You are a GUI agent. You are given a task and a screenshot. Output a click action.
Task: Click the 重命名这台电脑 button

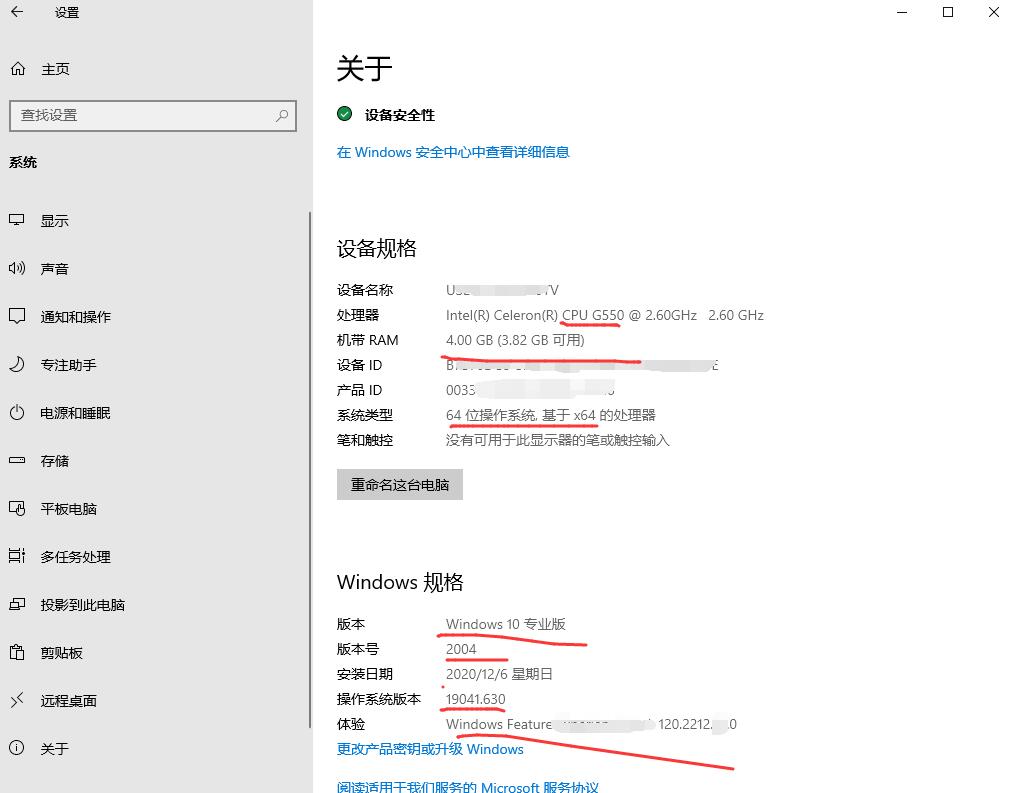coord(400,484)
